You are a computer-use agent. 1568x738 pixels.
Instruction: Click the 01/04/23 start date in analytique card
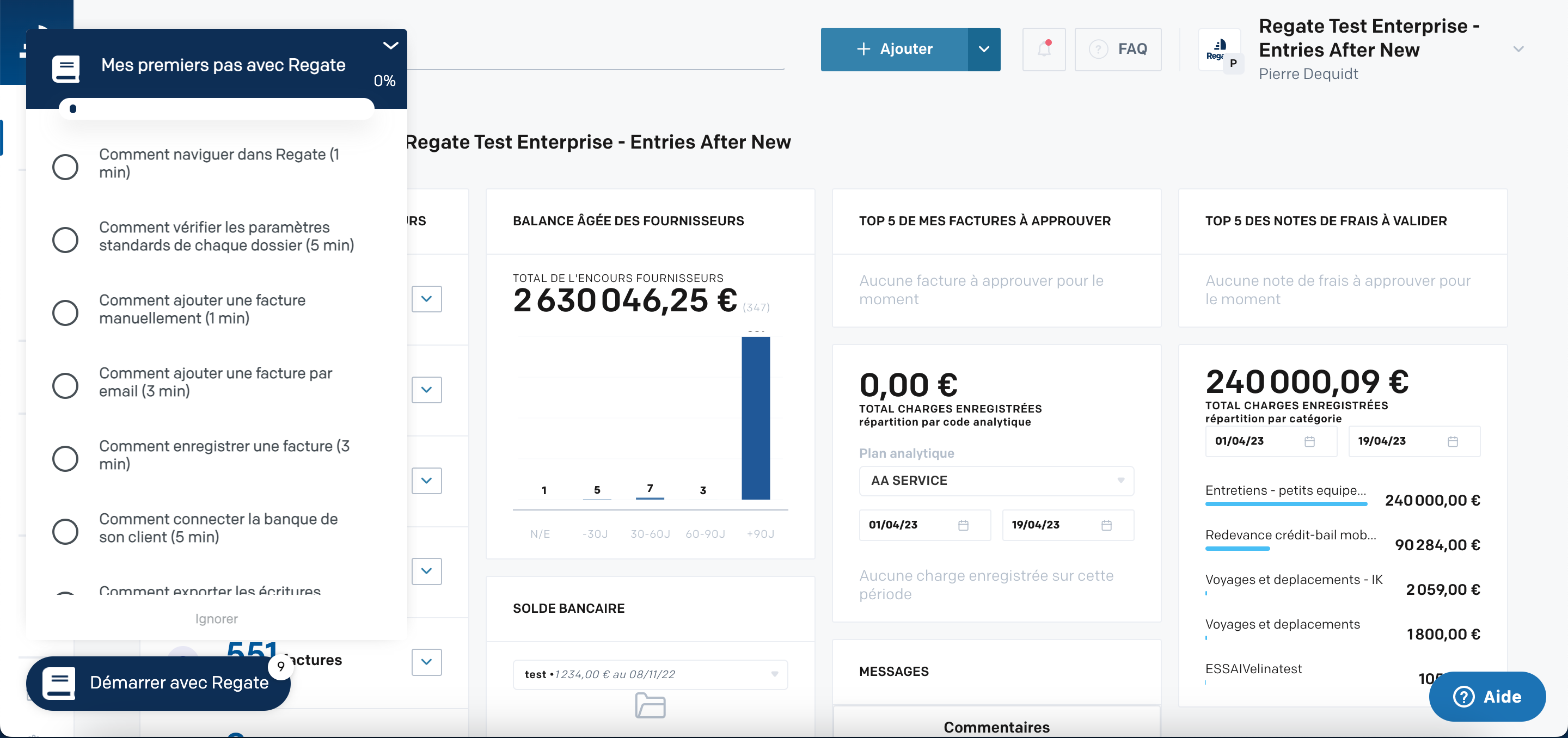[x=924, y=525]
